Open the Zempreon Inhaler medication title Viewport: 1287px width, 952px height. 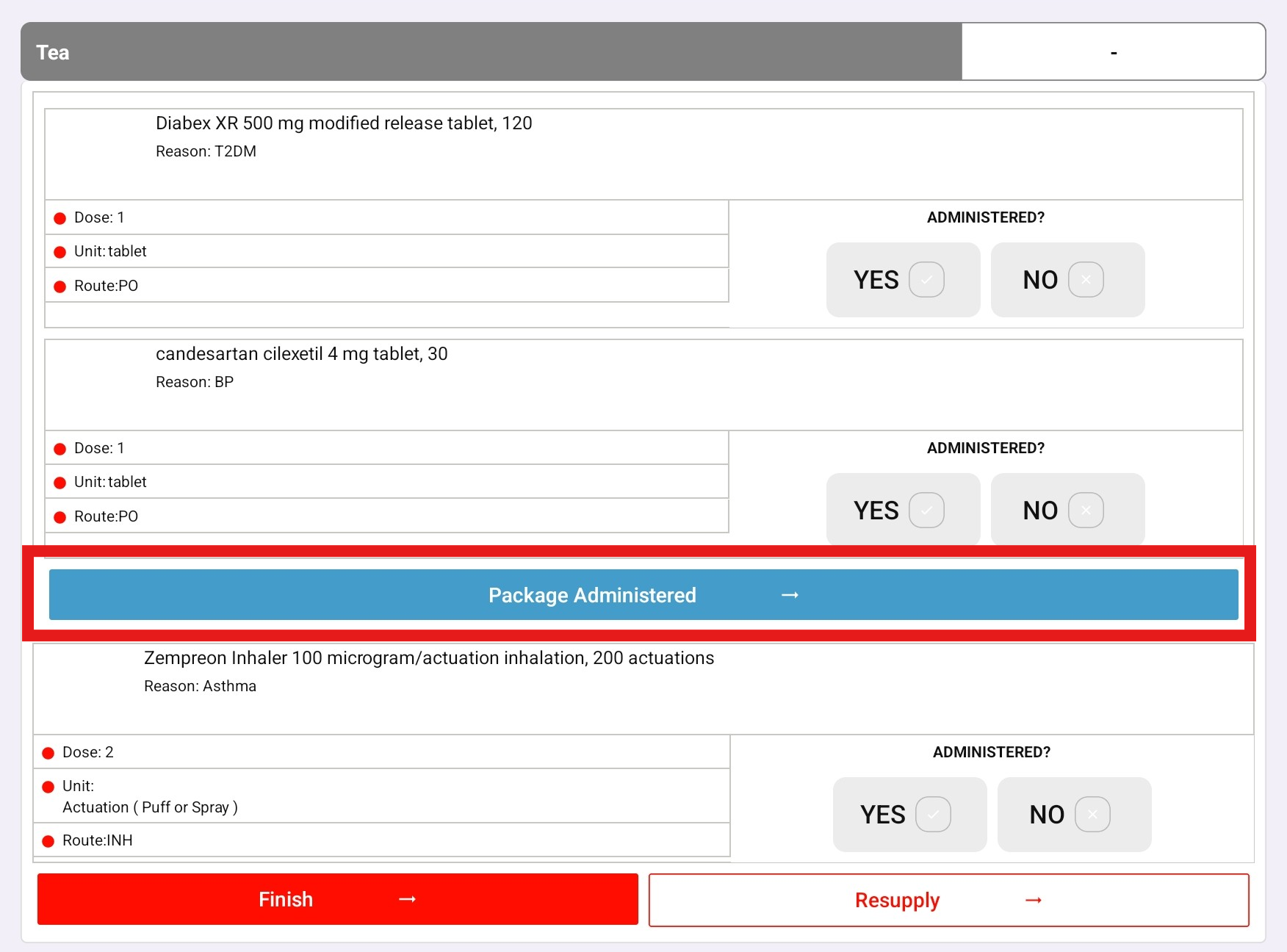428,658
